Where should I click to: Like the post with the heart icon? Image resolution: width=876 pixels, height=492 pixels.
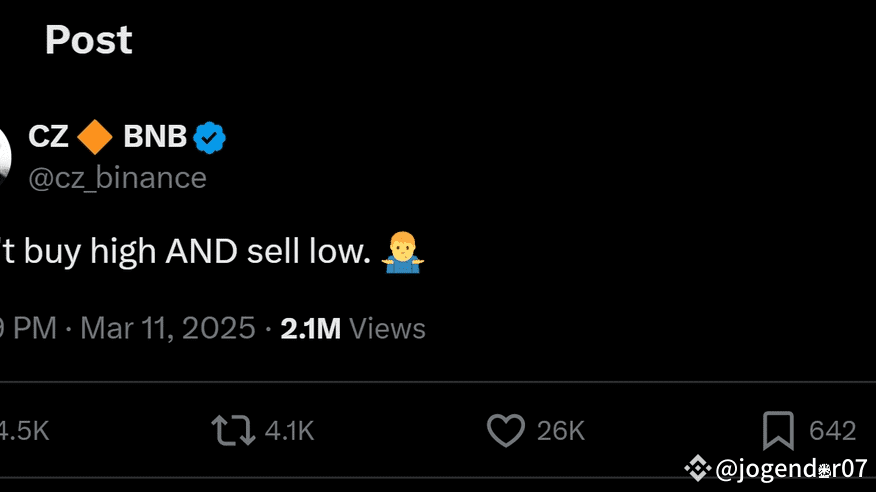(505, 431)
